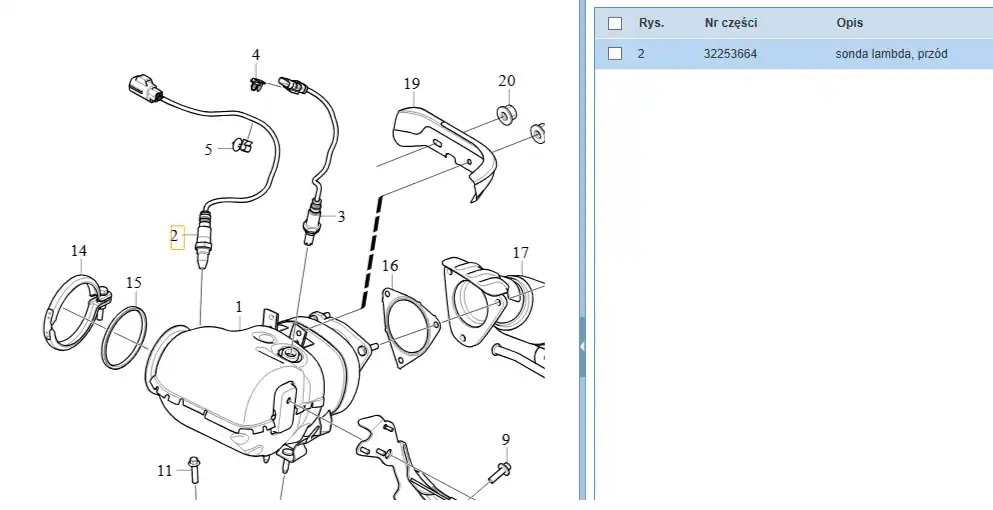Image resolution: width=993 pixels, height=510 pixels.
Task: Select callout number 5 clip label
Action: click(209, 150)
